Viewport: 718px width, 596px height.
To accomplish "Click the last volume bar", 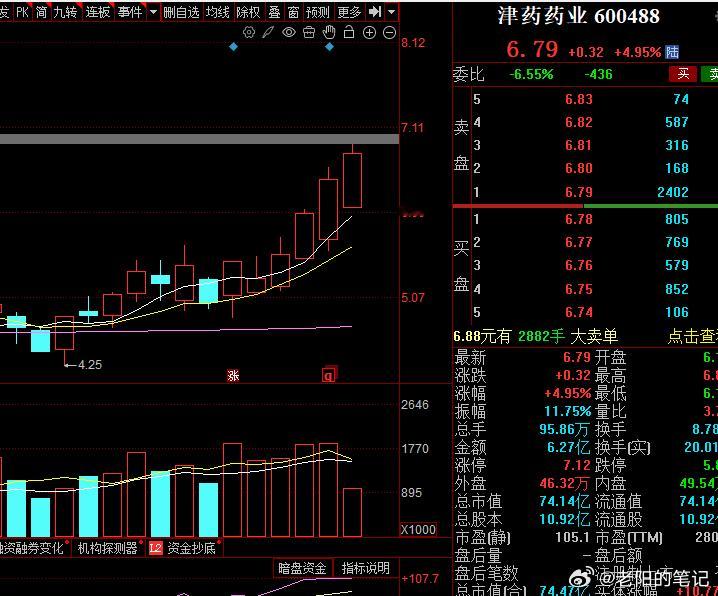I will coord(353,512).
